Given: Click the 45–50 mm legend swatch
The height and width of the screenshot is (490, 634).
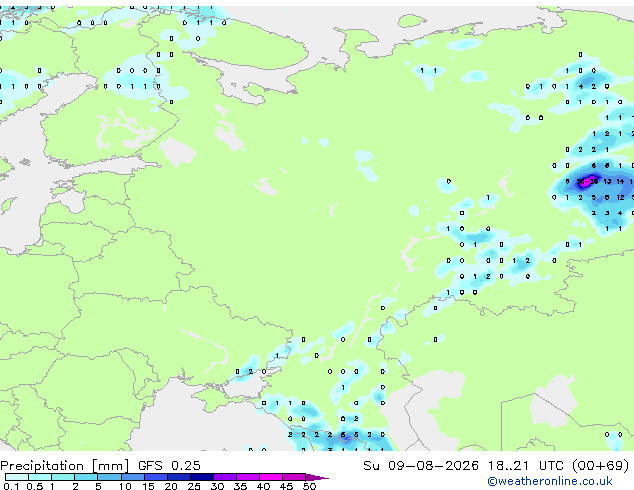Looking at the screenshot, I should [294, 477].
